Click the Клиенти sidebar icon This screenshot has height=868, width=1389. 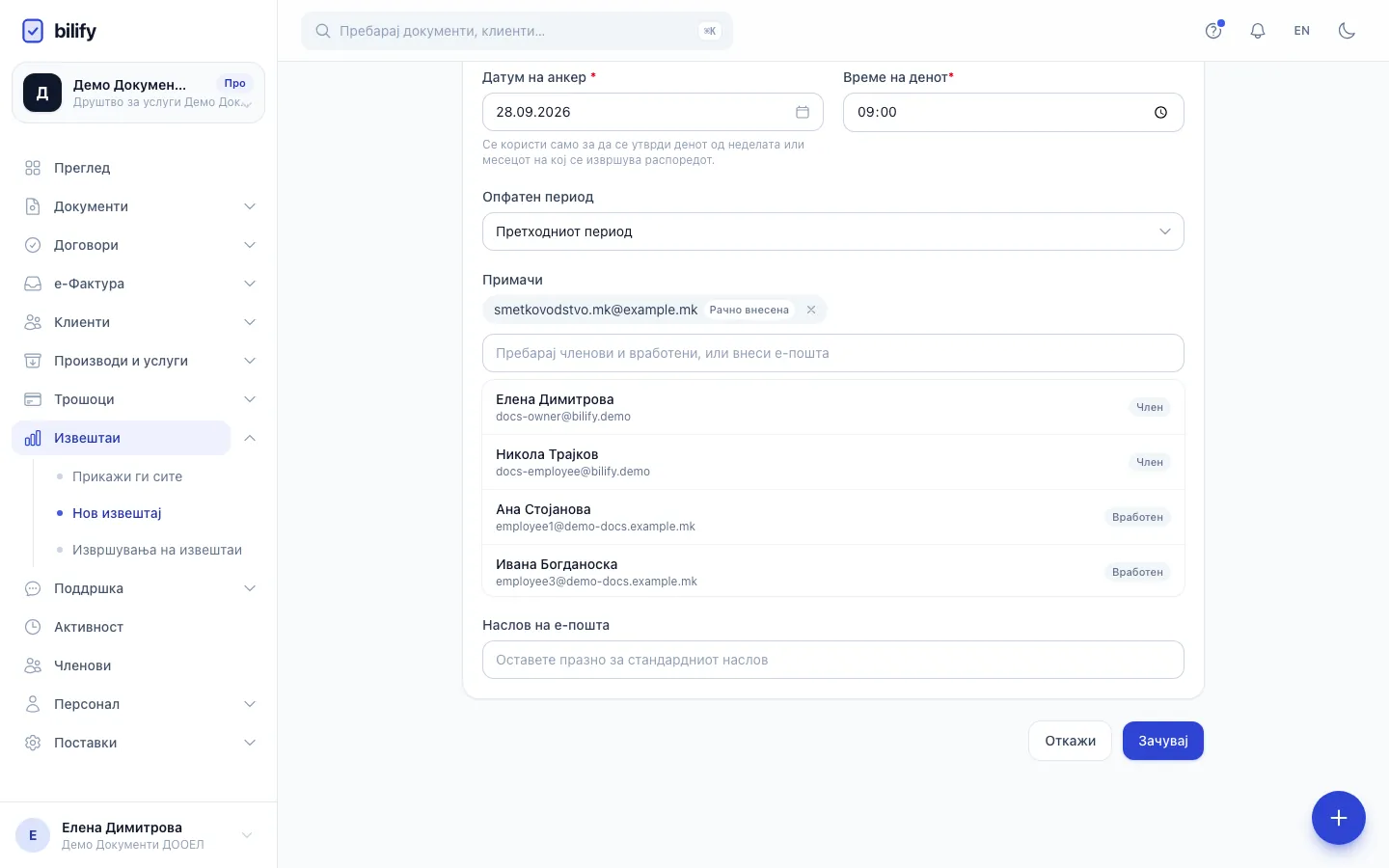coord(33,322)
